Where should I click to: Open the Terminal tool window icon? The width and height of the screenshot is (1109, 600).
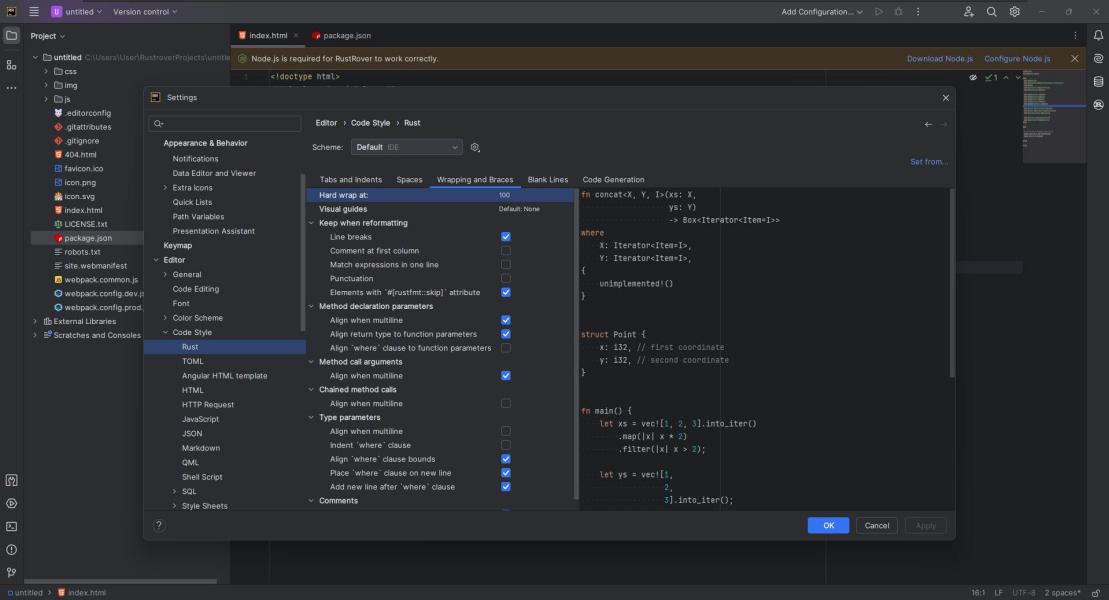[x=11, y=527]
